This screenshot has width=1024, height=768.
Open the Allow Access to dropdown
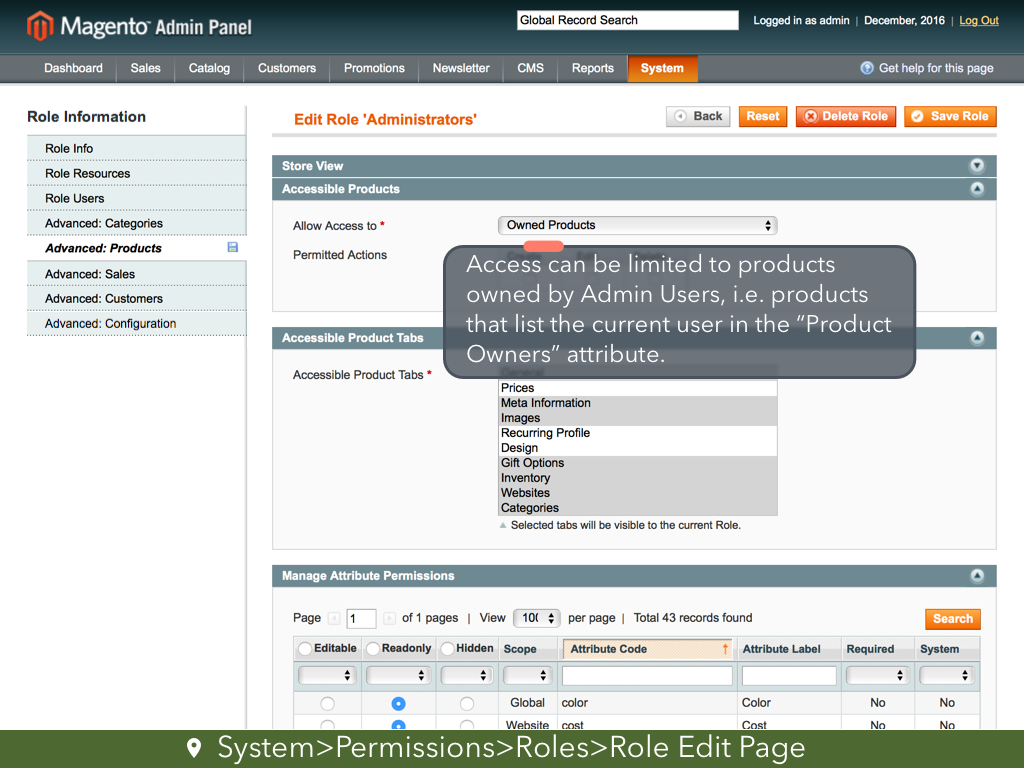[x=637, y=226]
